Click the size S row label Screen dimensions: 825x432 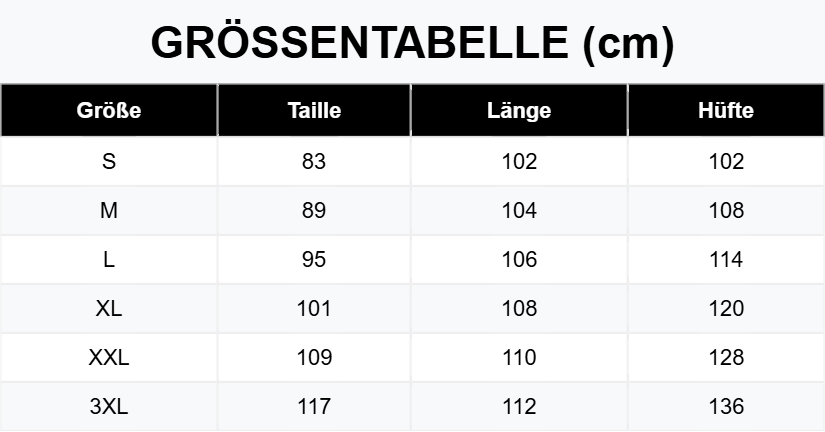pyautogui.click(x=109, y=162)
